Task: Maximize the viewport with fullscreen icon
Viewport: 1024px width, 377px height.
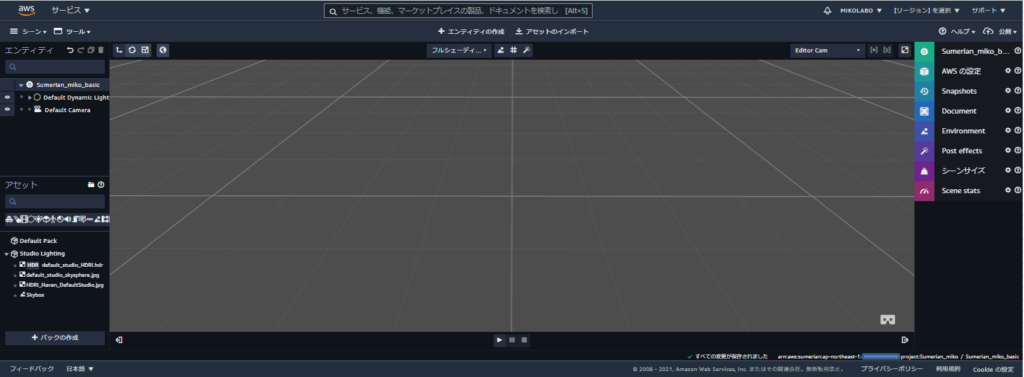Action: [904, 50]
